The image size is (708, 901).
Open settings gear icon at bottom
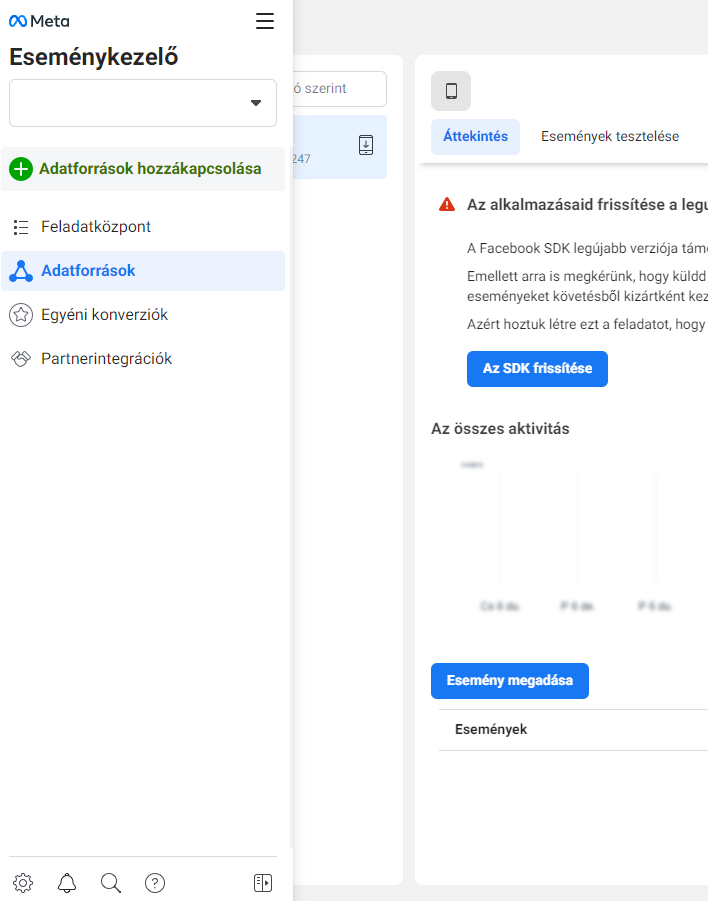pos(23,883)
